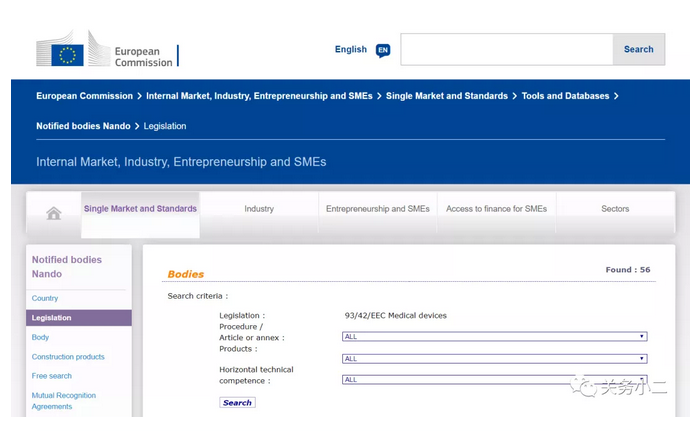The height and width of the screenshot is (431, 700).
Task: Select Body in the sidebar
Action: pos(40,337)
